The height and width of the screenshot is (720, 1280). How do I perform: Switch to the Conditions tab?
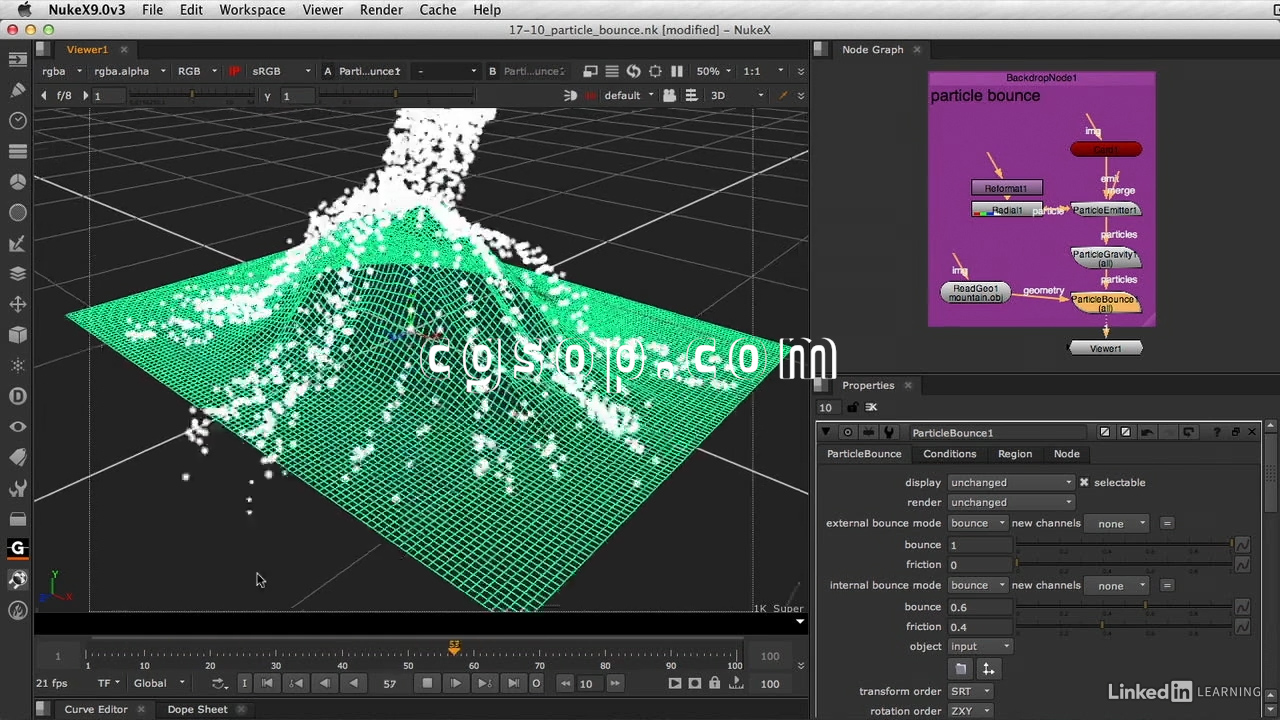tap(949, 454)
